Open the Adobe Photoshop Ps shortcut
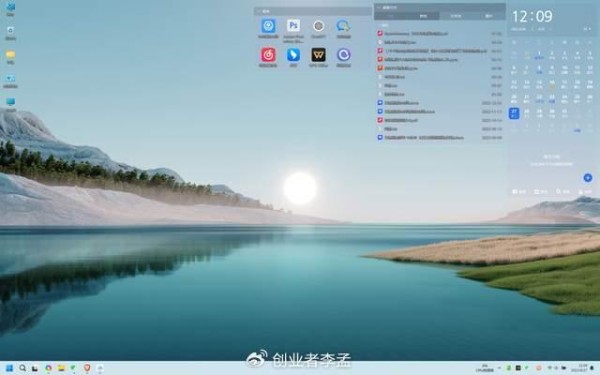 coord(293,26)
